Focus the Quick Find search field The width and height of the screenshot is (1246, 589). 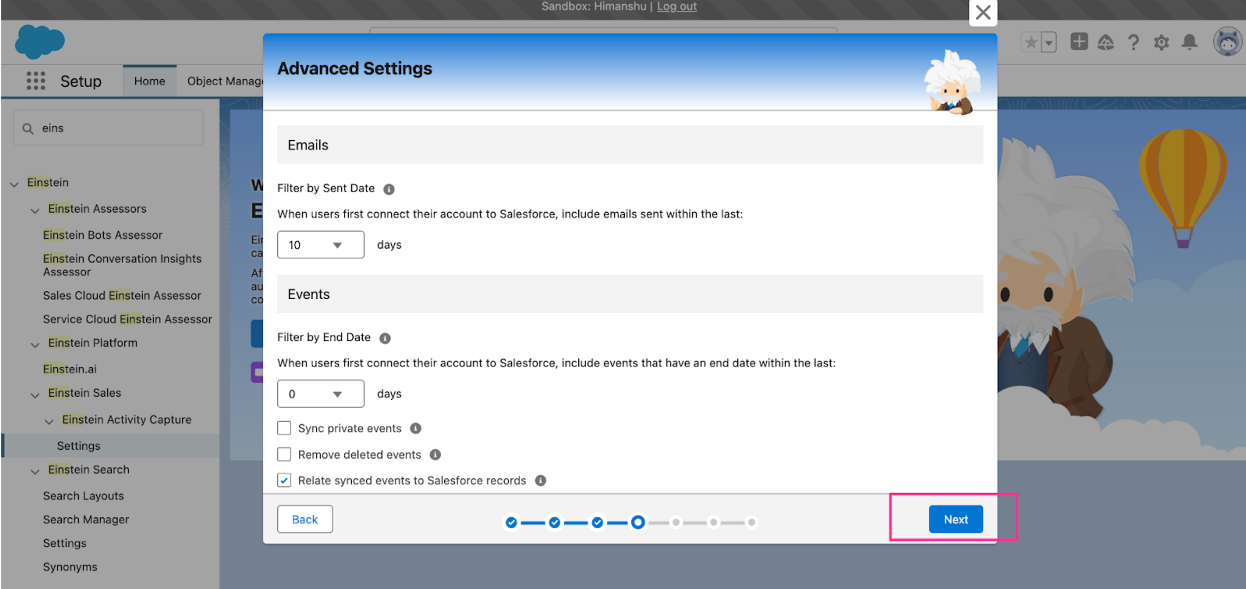[108, 128]
